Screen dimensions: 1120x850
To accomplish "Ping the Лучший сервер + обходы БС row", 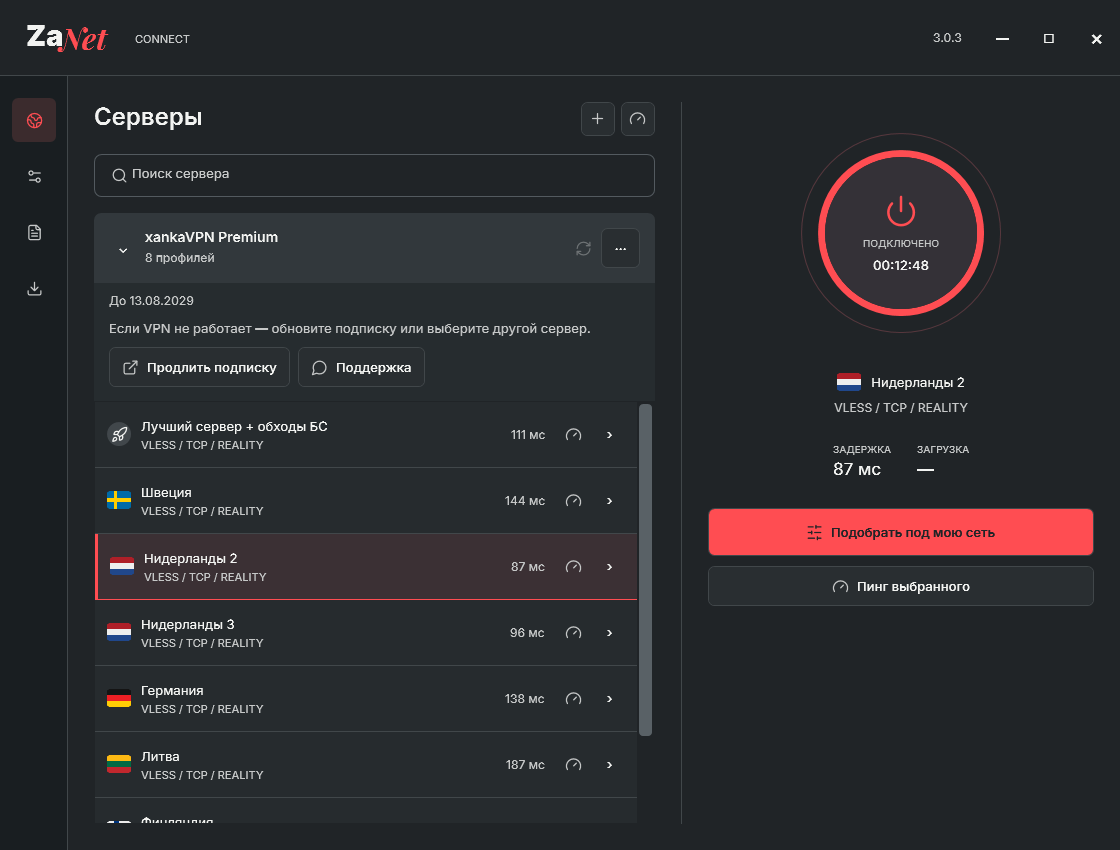I will (x=574, y=435).
